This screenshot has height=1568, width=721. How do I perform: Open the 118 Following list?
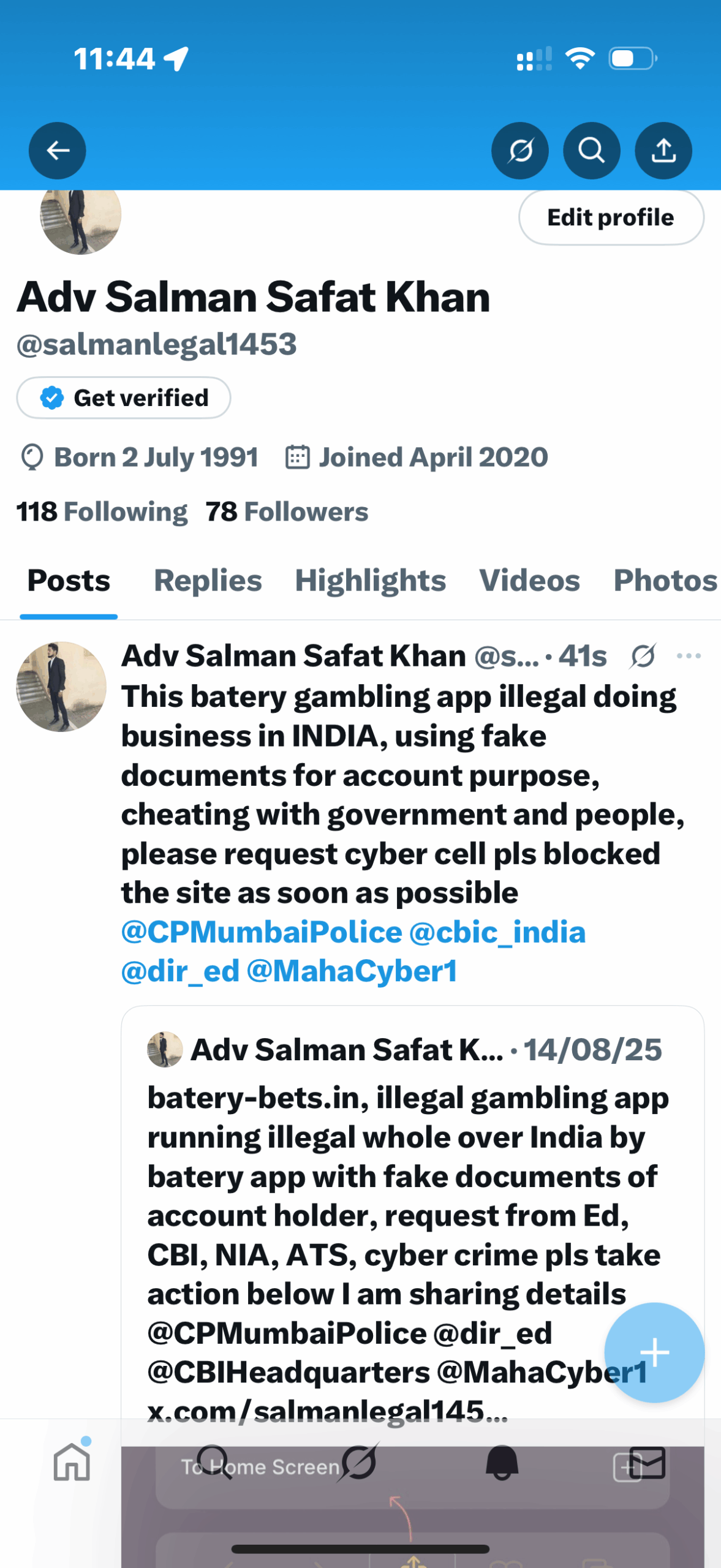(x=102, y=512)
